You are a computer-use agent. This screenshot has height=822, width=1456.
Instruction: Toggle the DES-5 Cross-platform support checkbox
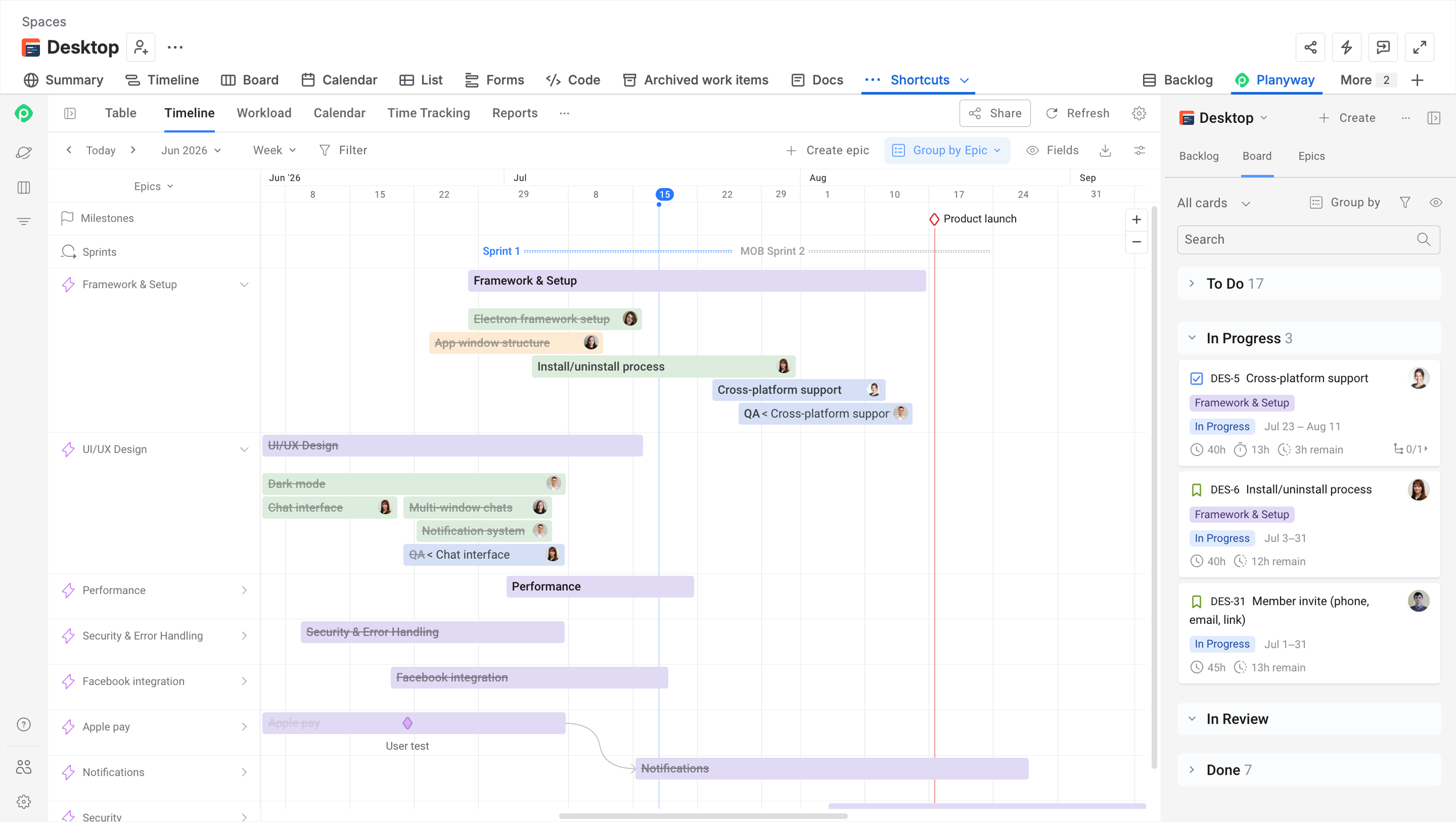(1196, 379)
